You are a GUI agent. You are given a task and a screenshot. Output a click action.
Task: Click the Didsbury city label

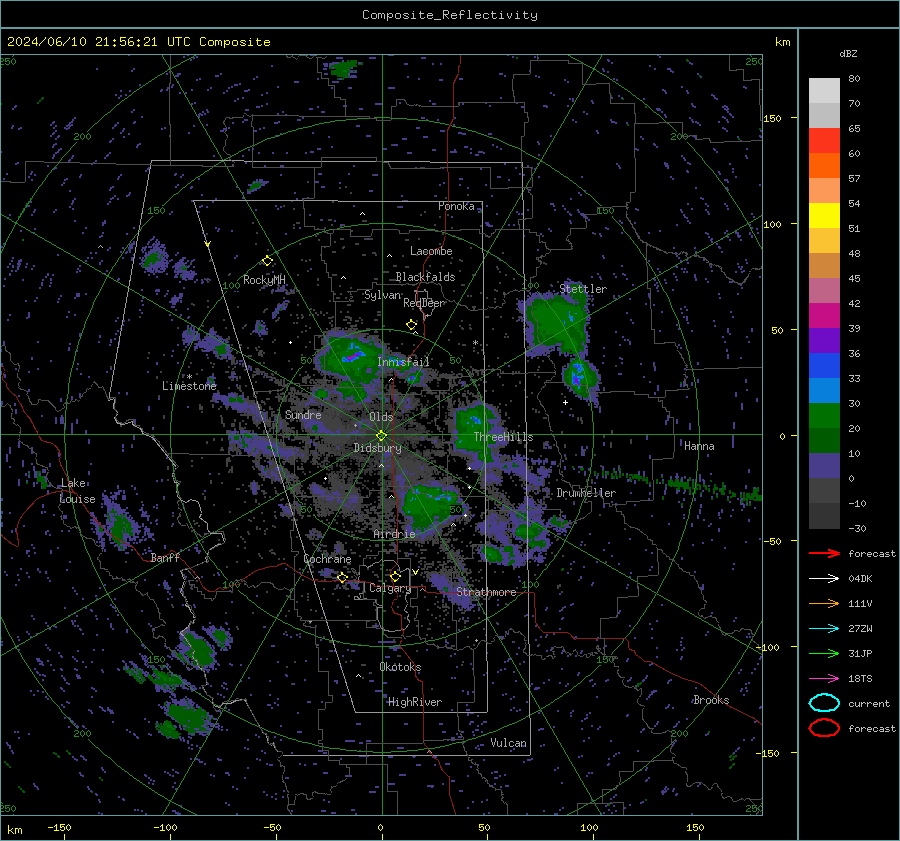click(x=378, y=448)
